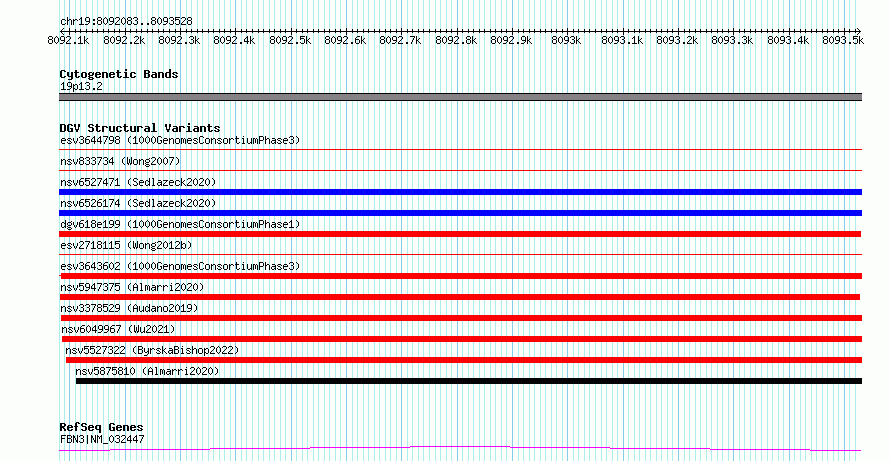The image size is (890, 461).
Task: Click the black bar under nsv5875810
Action: [x=469, y=381]
